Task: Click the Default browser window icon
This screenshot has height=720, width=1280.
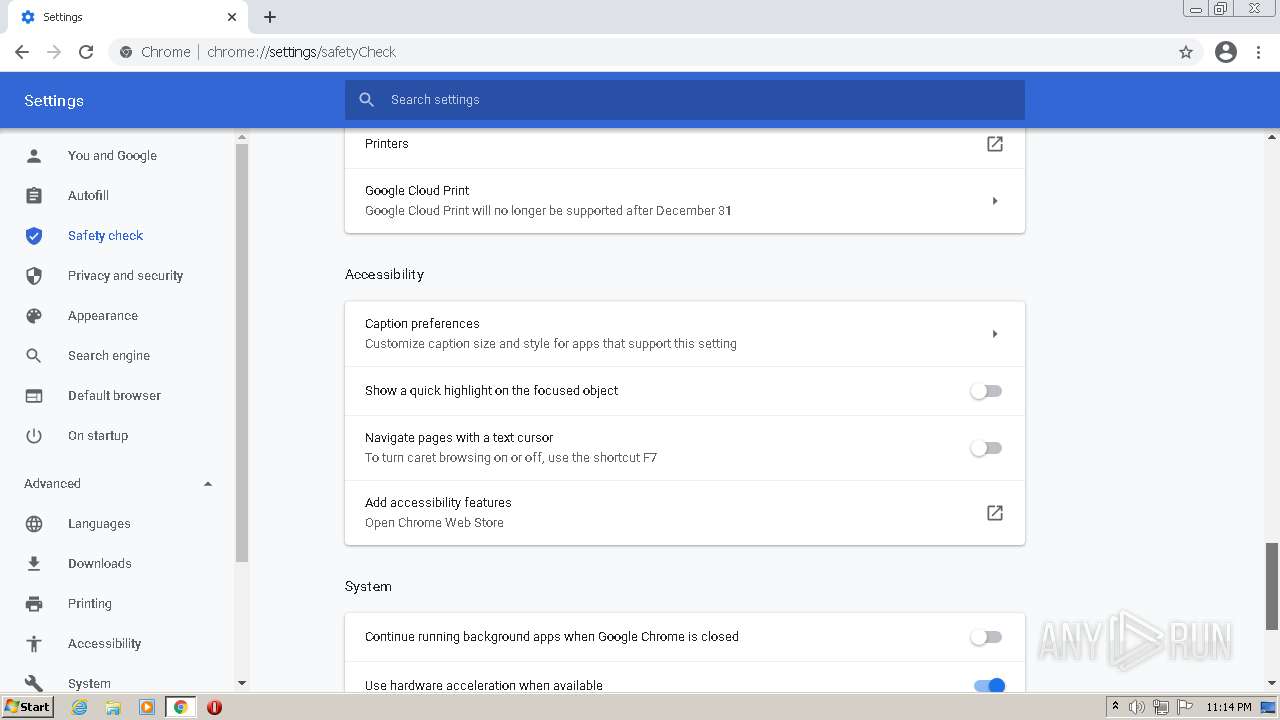Action: click(34, 396)
